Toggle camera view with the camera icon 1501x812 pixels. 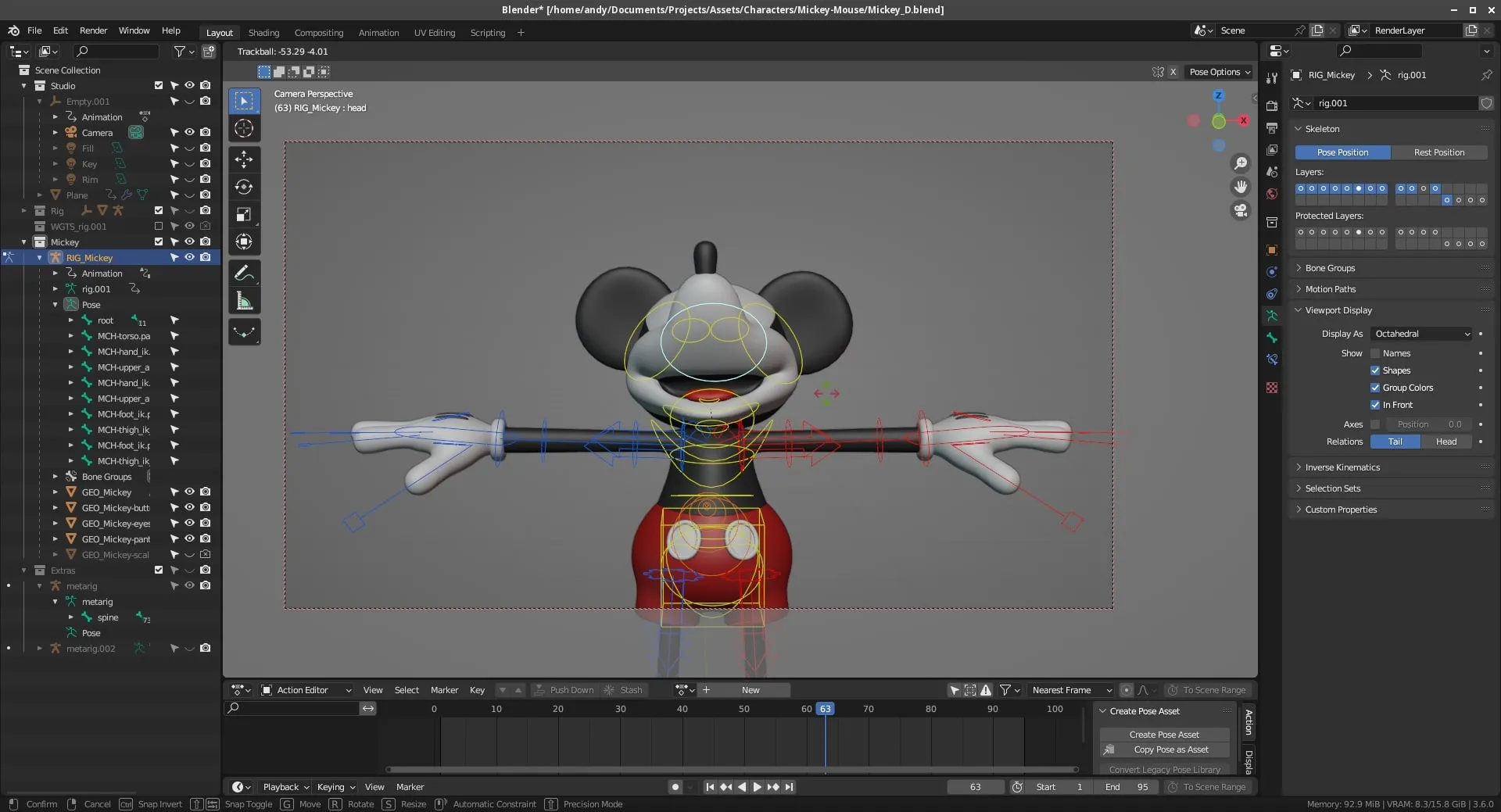(x=1241, y=210)
